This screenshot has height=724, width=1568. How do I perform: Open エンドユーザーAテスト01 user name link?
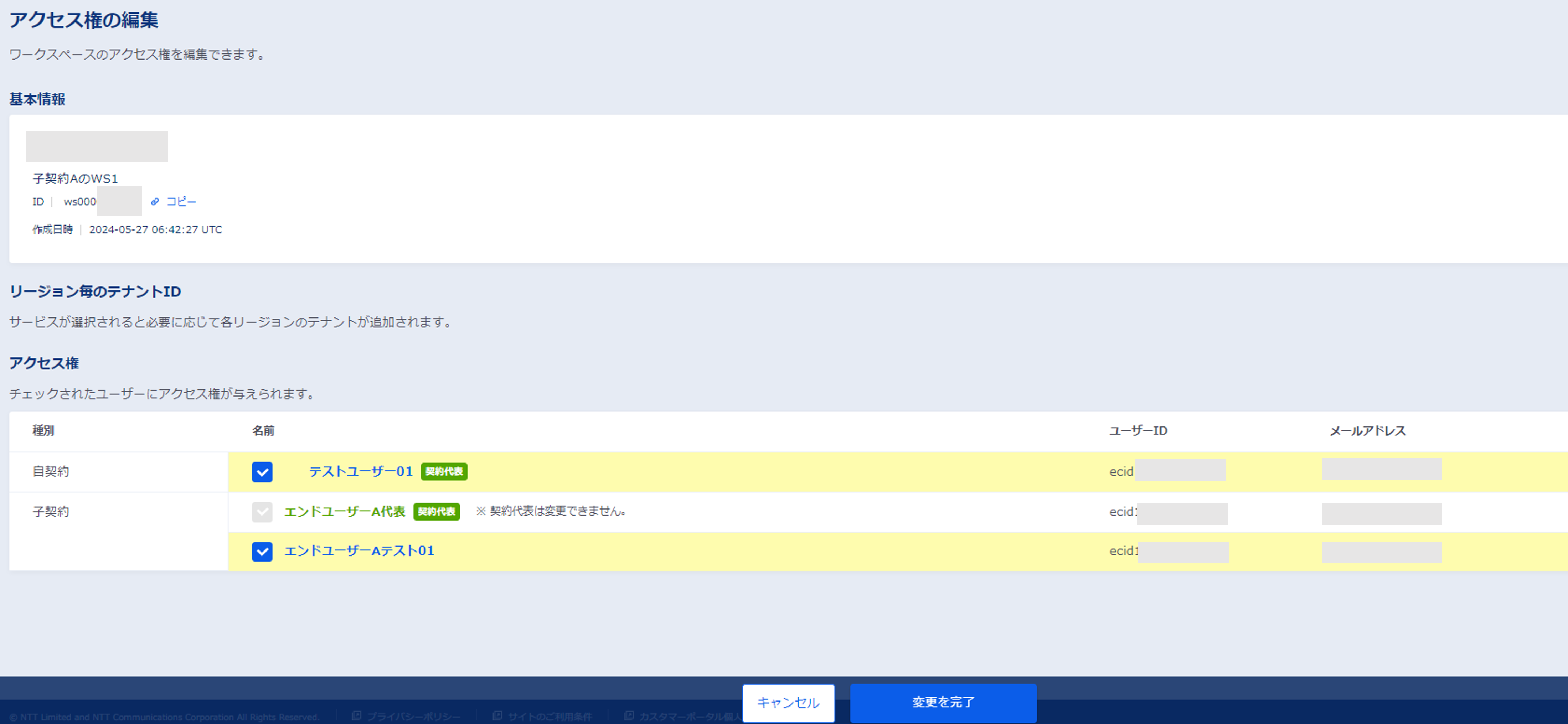pyautogui.click(x=359, y=550)
